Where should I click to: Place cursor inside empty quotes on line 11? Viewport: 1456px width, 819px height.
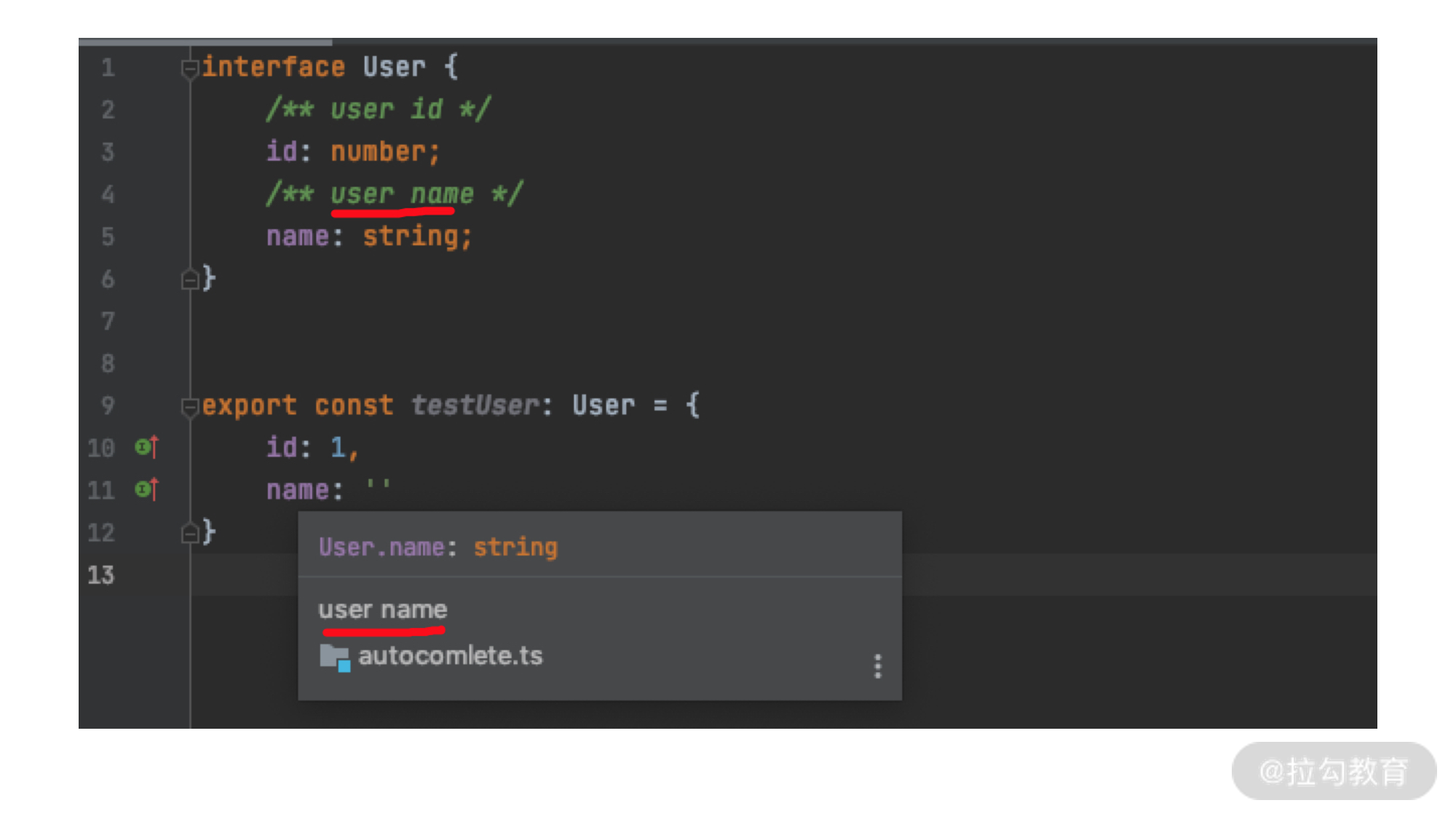coord(379,488)
